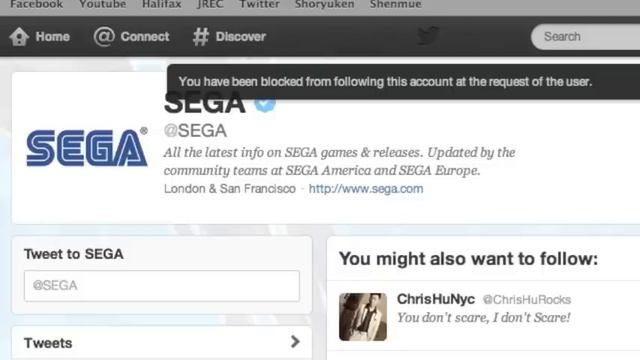Expand Tweets with the chevron arrow
The width and height of the screenshot is (640, 360).
(295, 342)
